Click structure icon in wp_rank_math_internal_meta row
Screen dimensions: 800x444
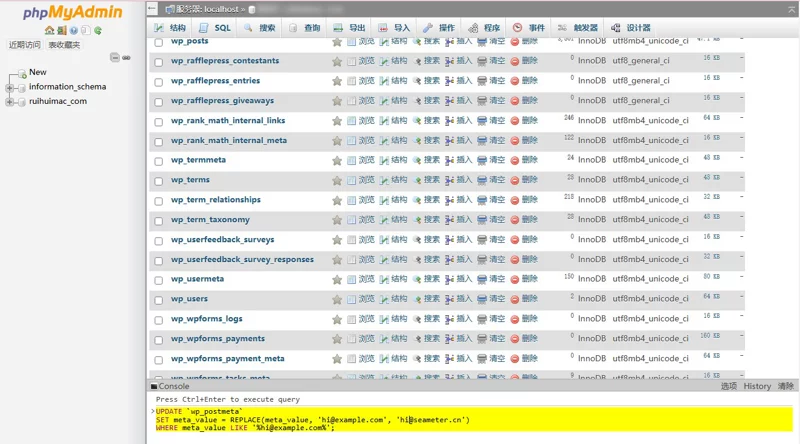click(384, 141)
